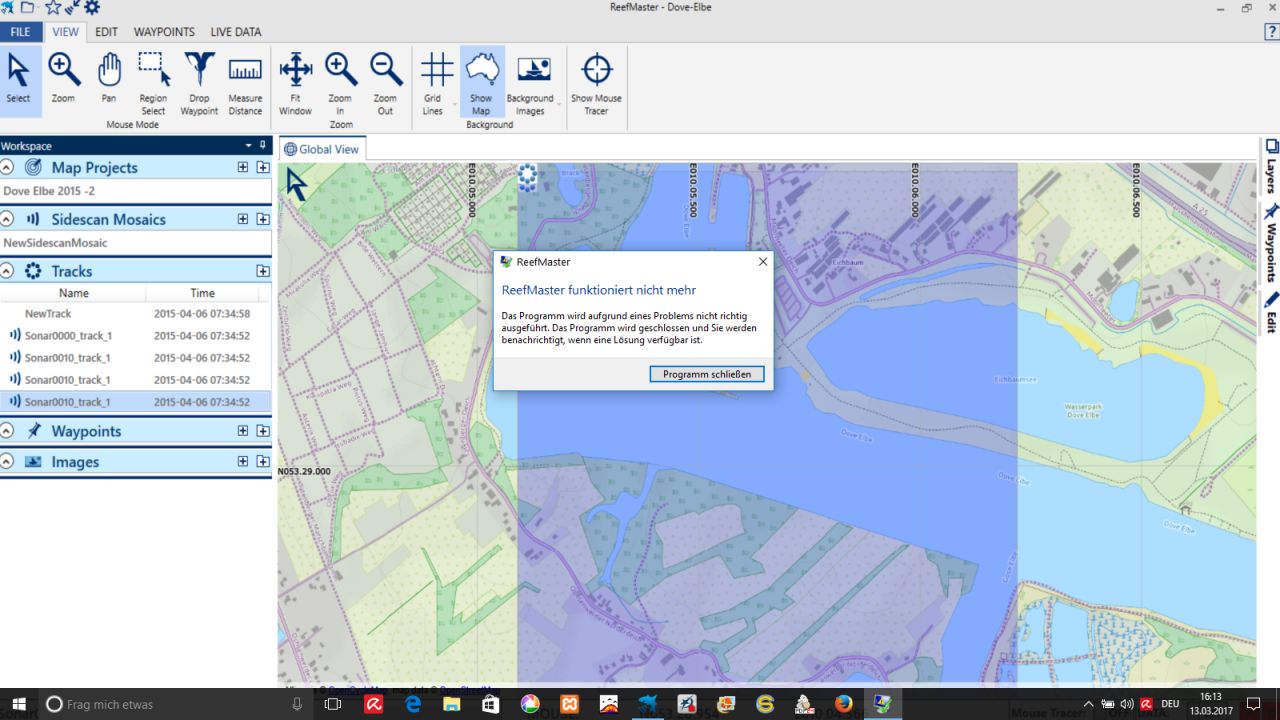This screenshot has width=1280, height=720.
Task: Click the Windows Start button
Action: [18, 704]
